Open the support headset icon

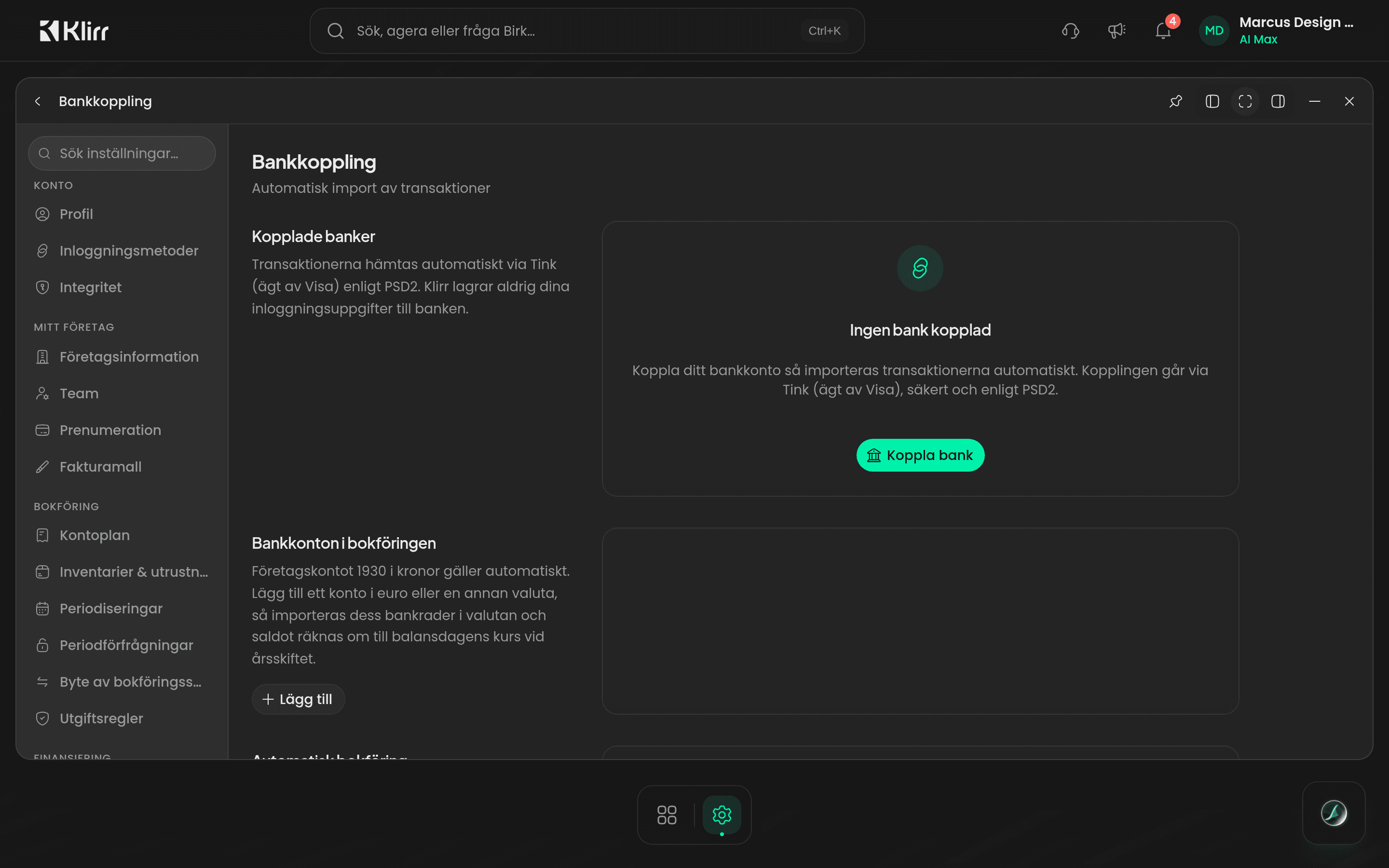pos(1071,31)
